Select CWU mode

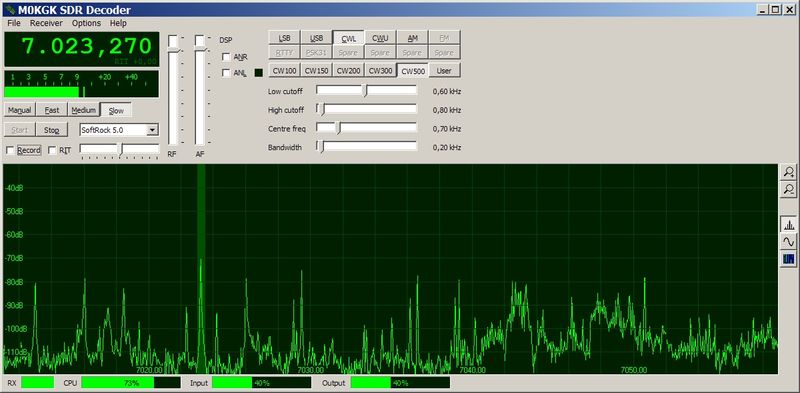pyautogui.click(x=380, y=38)
